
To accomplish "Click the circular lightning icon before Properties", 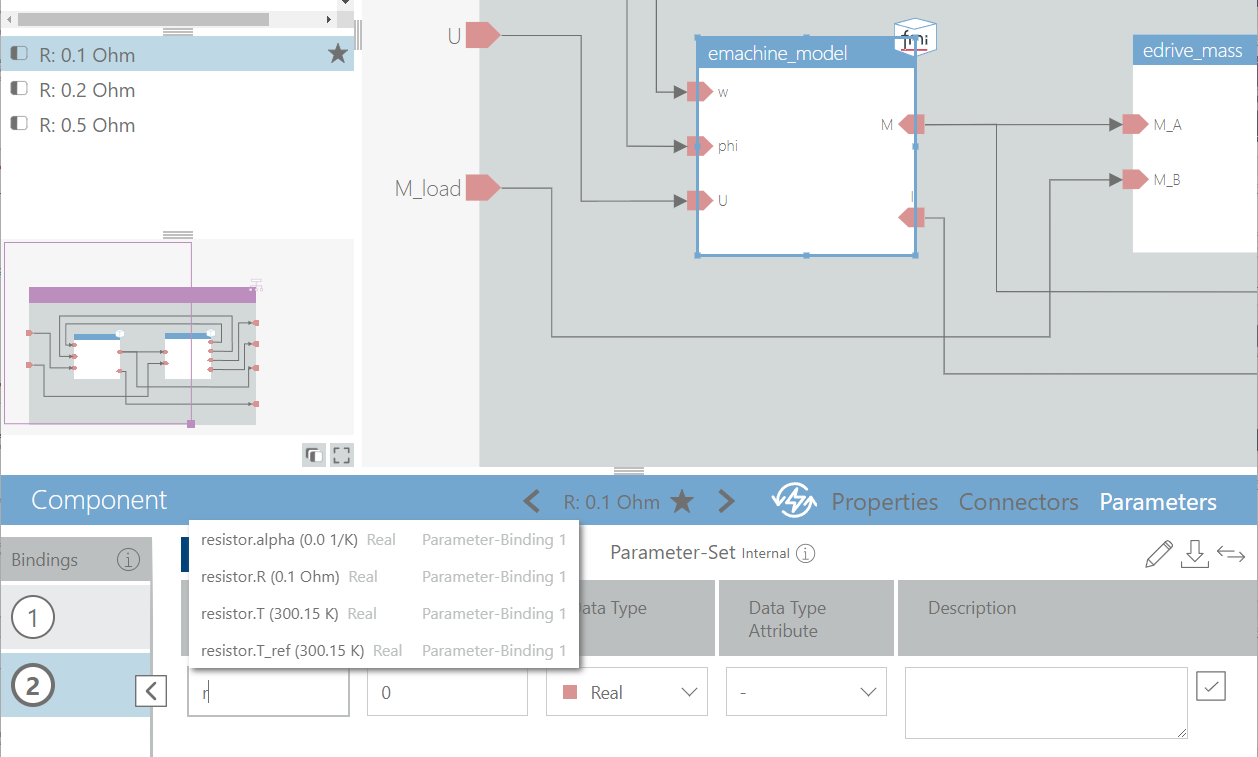I will [794, 501].
